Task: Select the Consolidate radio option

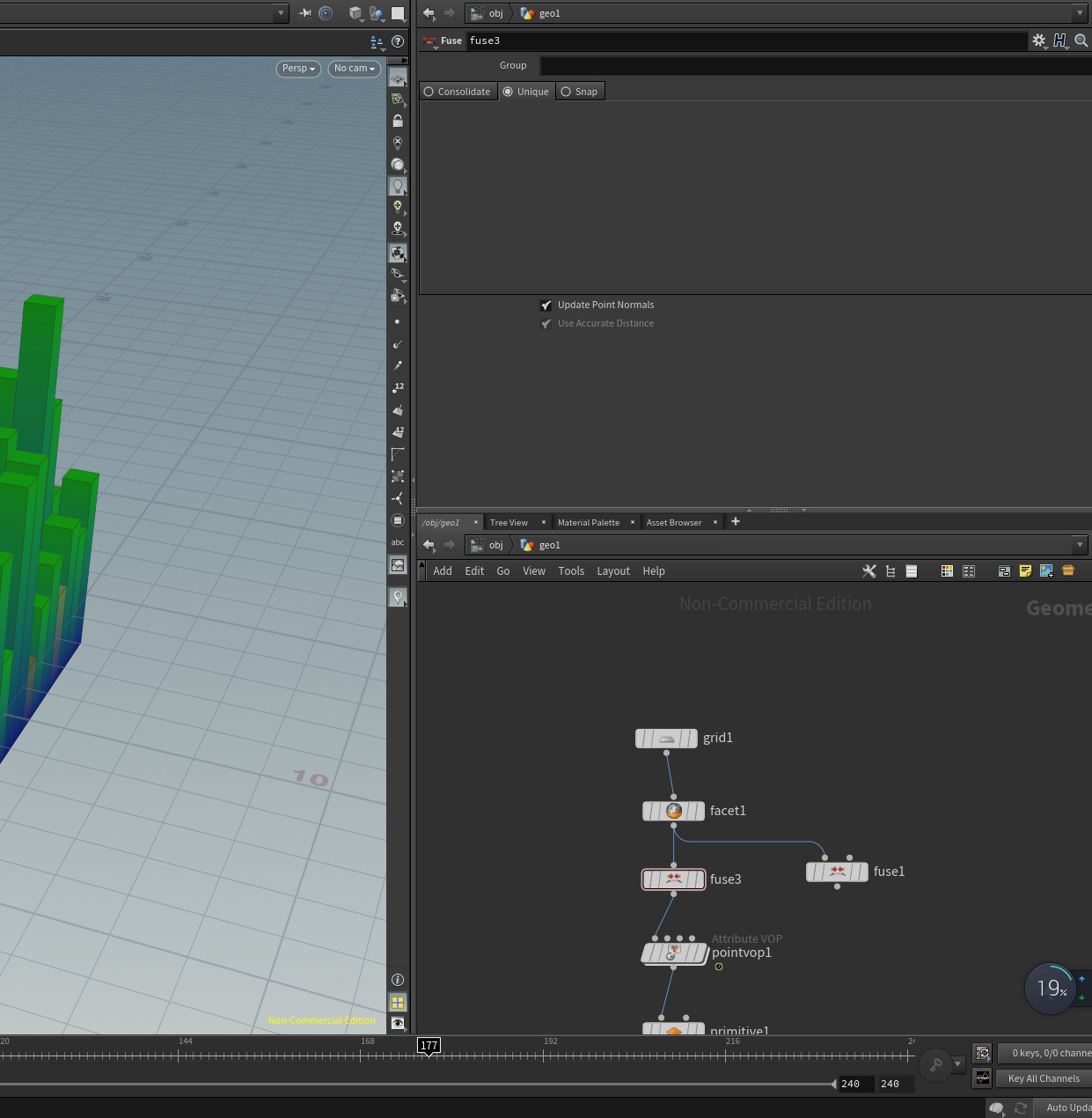Action: click(x=457, y=92)
